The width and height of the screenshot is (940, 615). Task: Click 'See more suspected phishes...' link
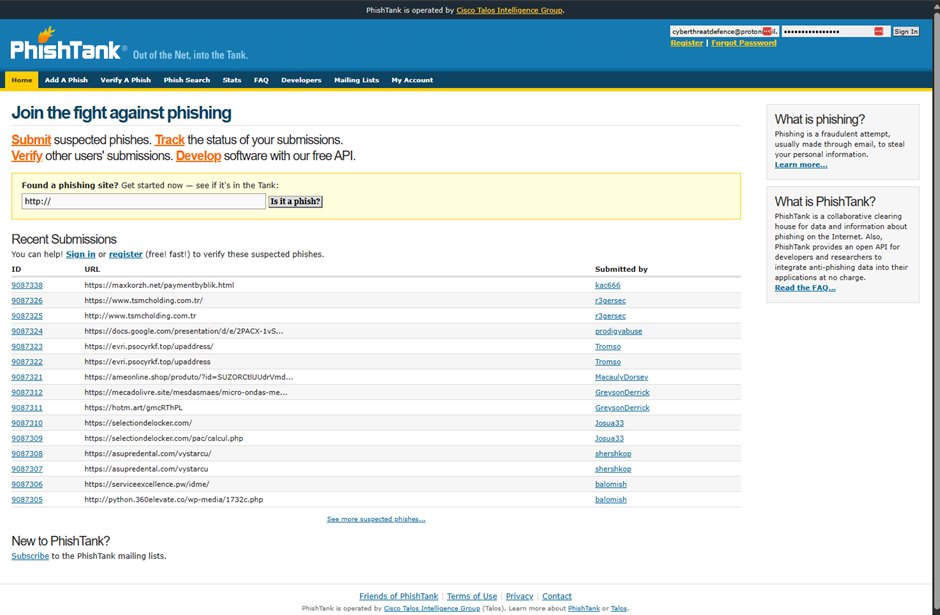[x=376, y=519]
